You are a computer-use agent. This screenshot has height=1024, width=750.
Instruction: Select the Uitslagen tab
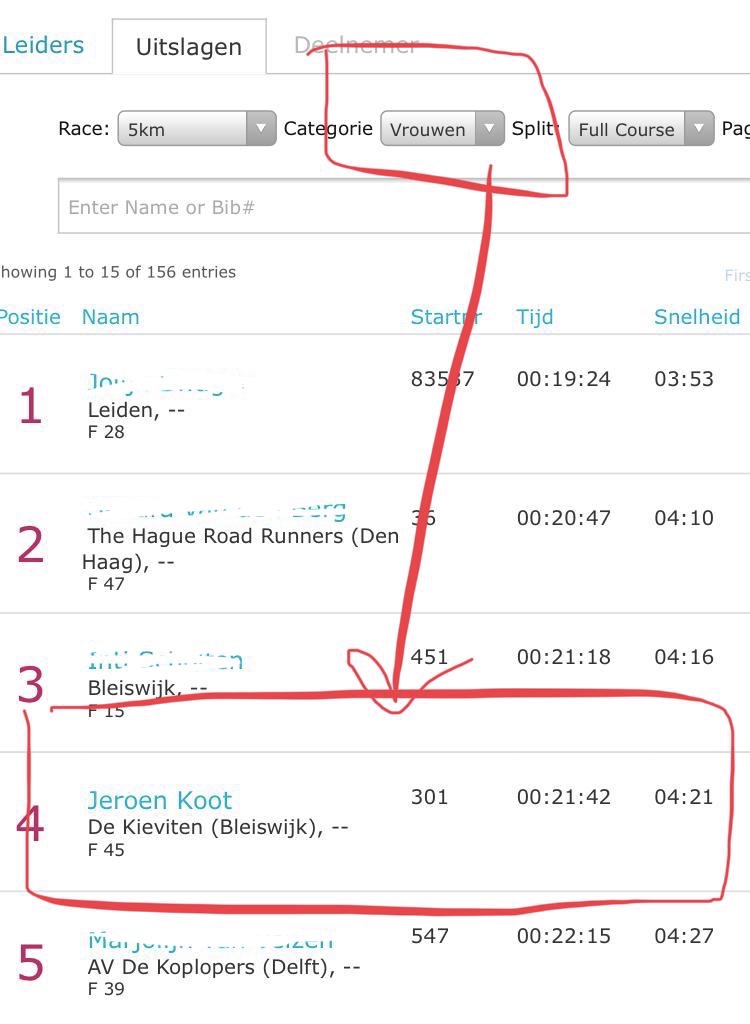189,47
